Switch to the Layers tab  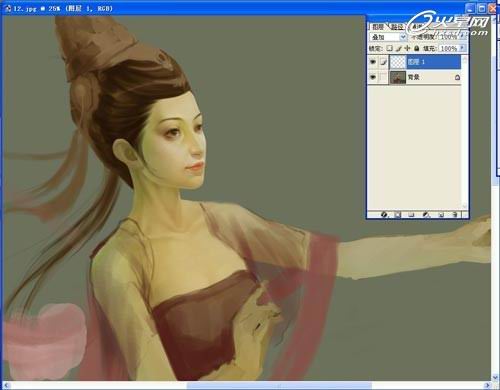(x=378, y=27)
